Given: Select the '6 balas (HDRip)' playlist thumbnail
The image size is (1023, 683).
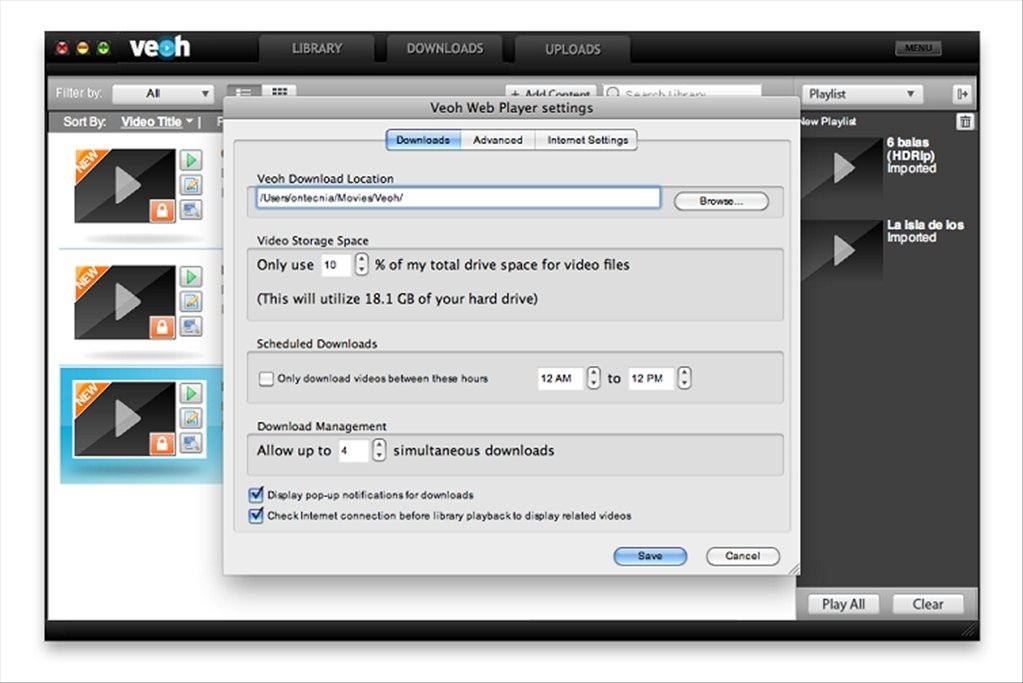Looking at the screenshot, I should (x=842, y=167).
